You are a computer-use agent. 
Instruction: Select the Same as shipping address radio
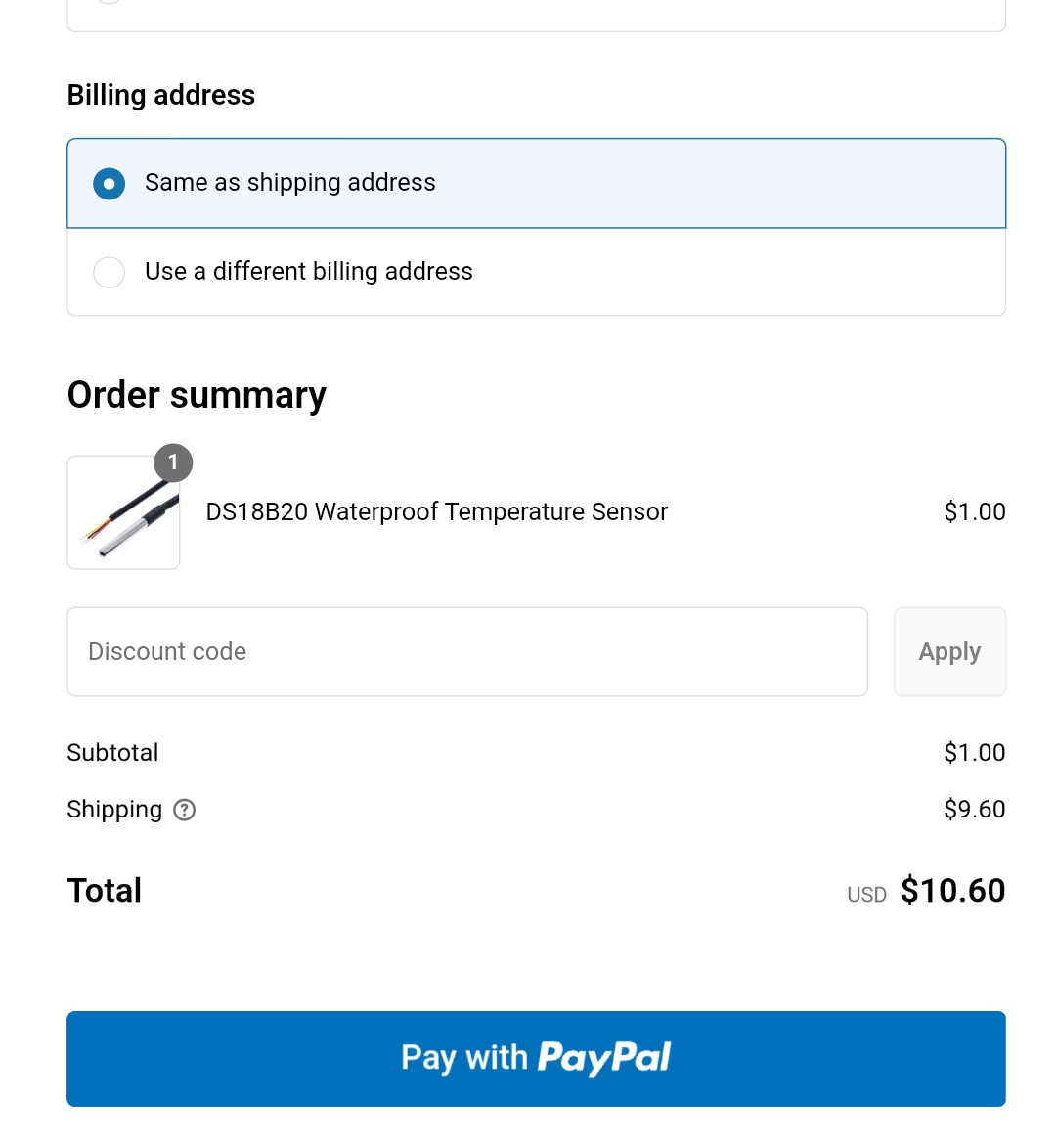(110, 184)
